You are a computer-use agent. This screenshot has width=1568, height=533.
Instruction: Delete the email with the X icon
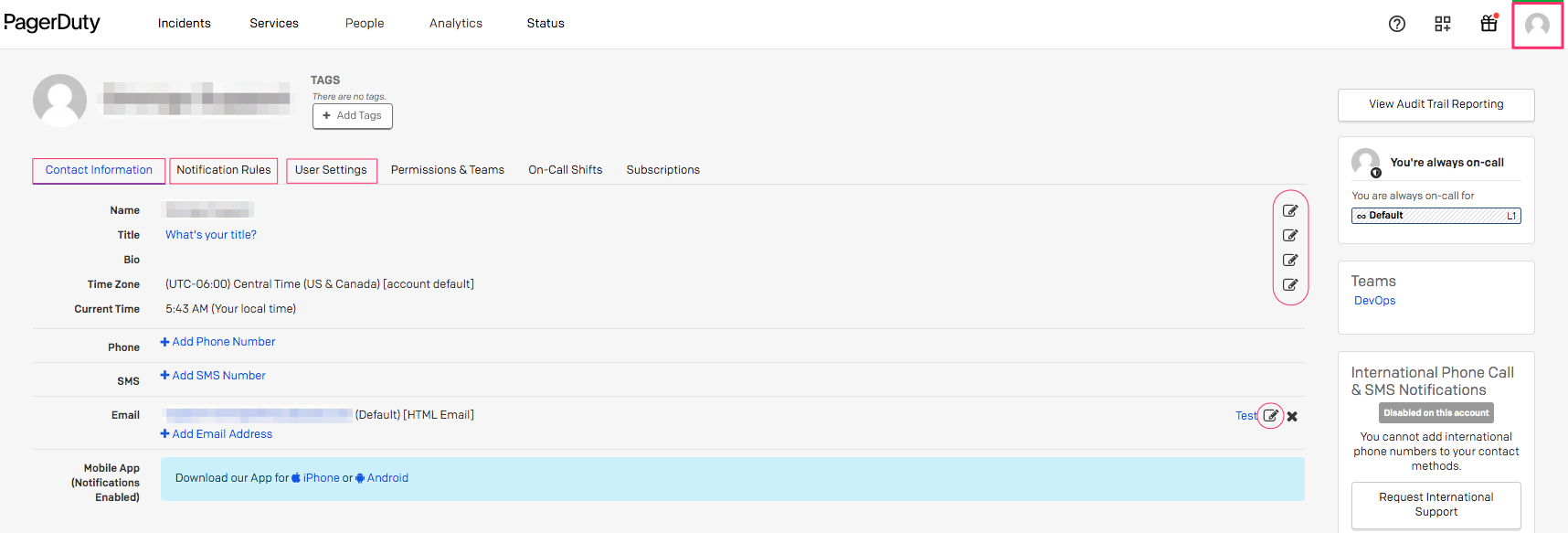tap(1292, 416)
